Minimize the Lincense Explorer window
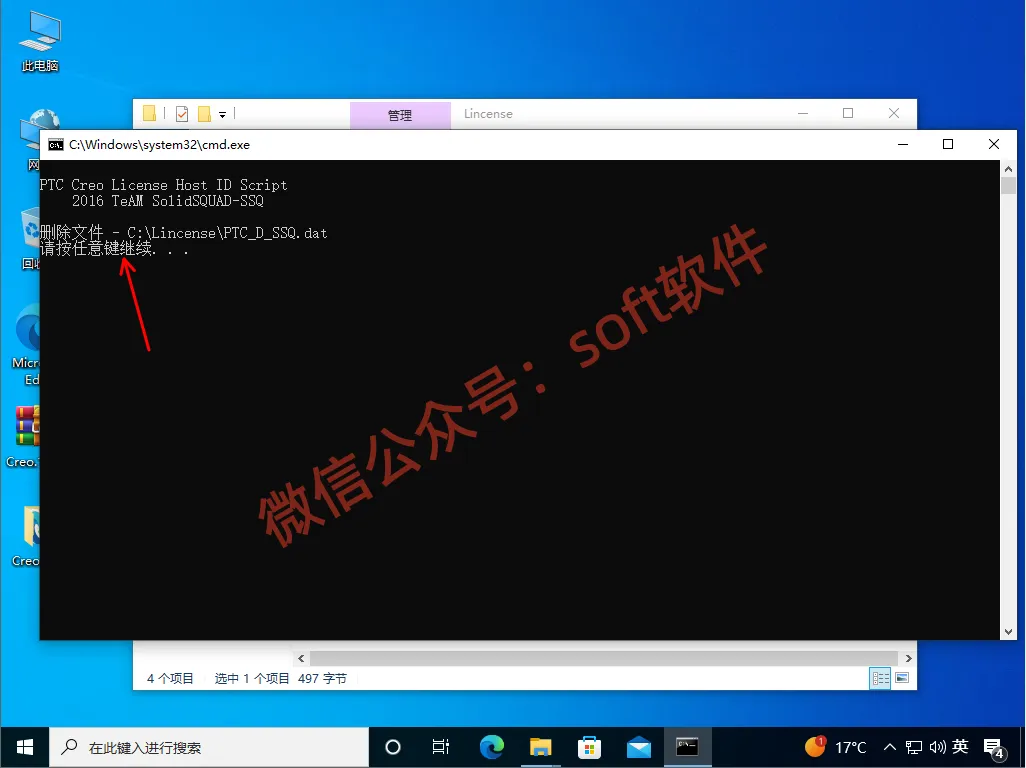 803,113
